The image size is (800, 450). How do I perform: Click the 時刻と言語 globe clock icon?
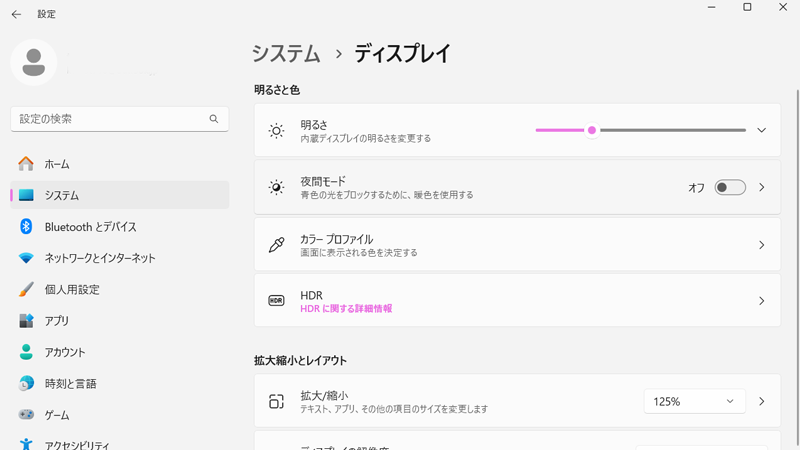tap(26, 384)
